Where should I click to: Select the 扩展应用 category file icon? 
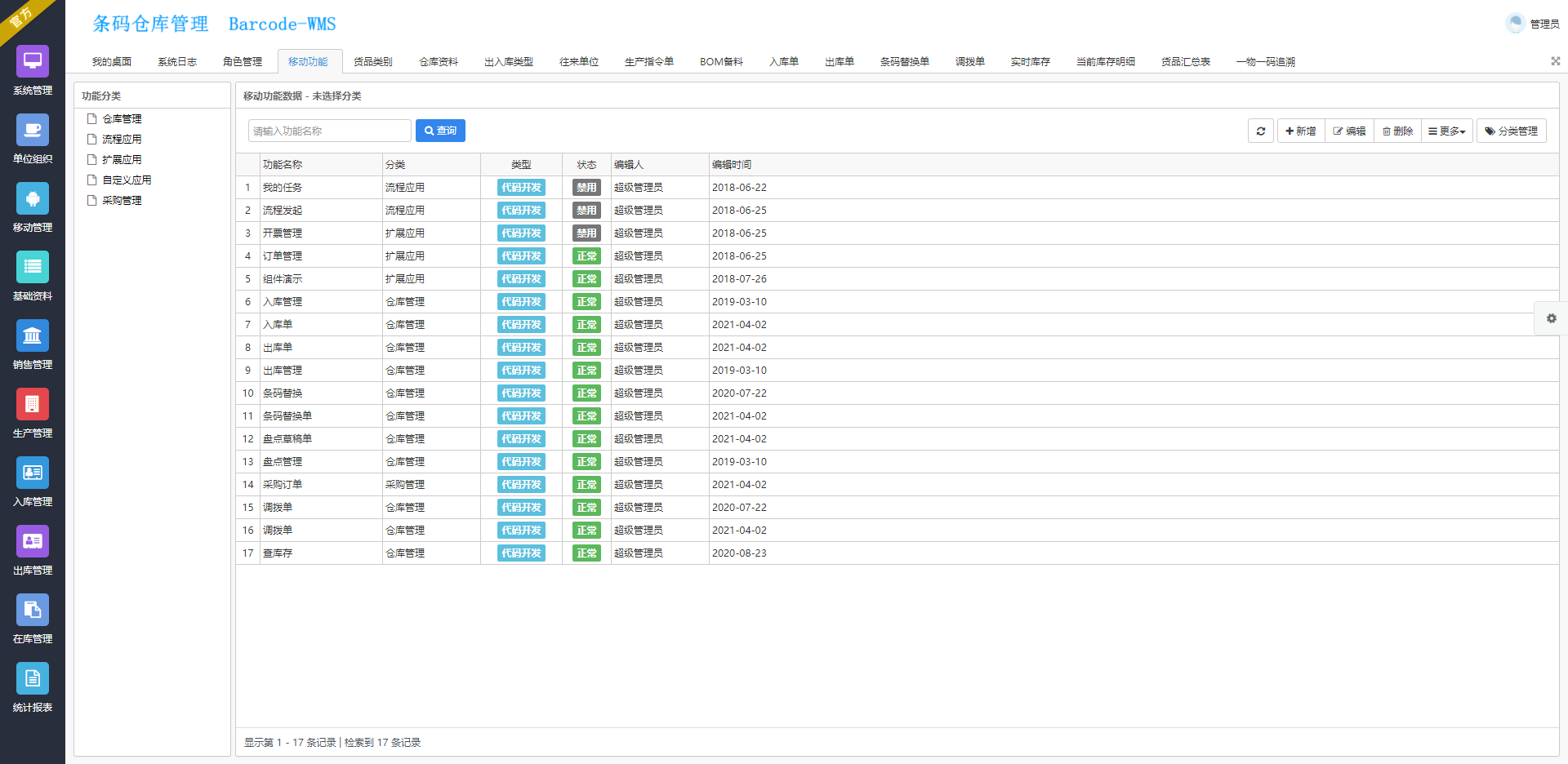pos(92,159)
